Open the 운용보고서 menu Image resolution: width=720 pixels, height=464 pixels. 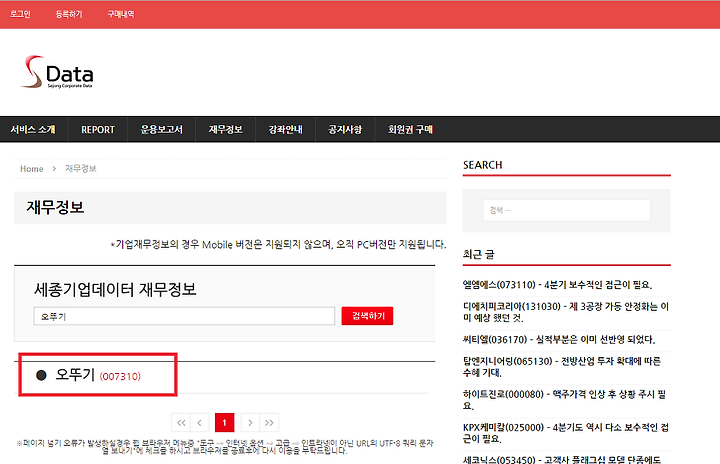point(162,130)
